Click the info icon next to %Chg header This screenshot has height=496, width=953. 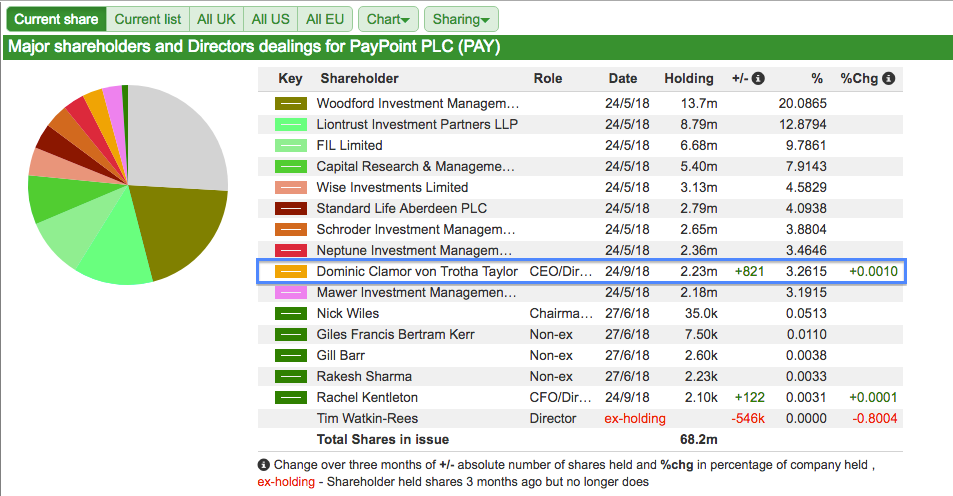click(x=889, y=78)
